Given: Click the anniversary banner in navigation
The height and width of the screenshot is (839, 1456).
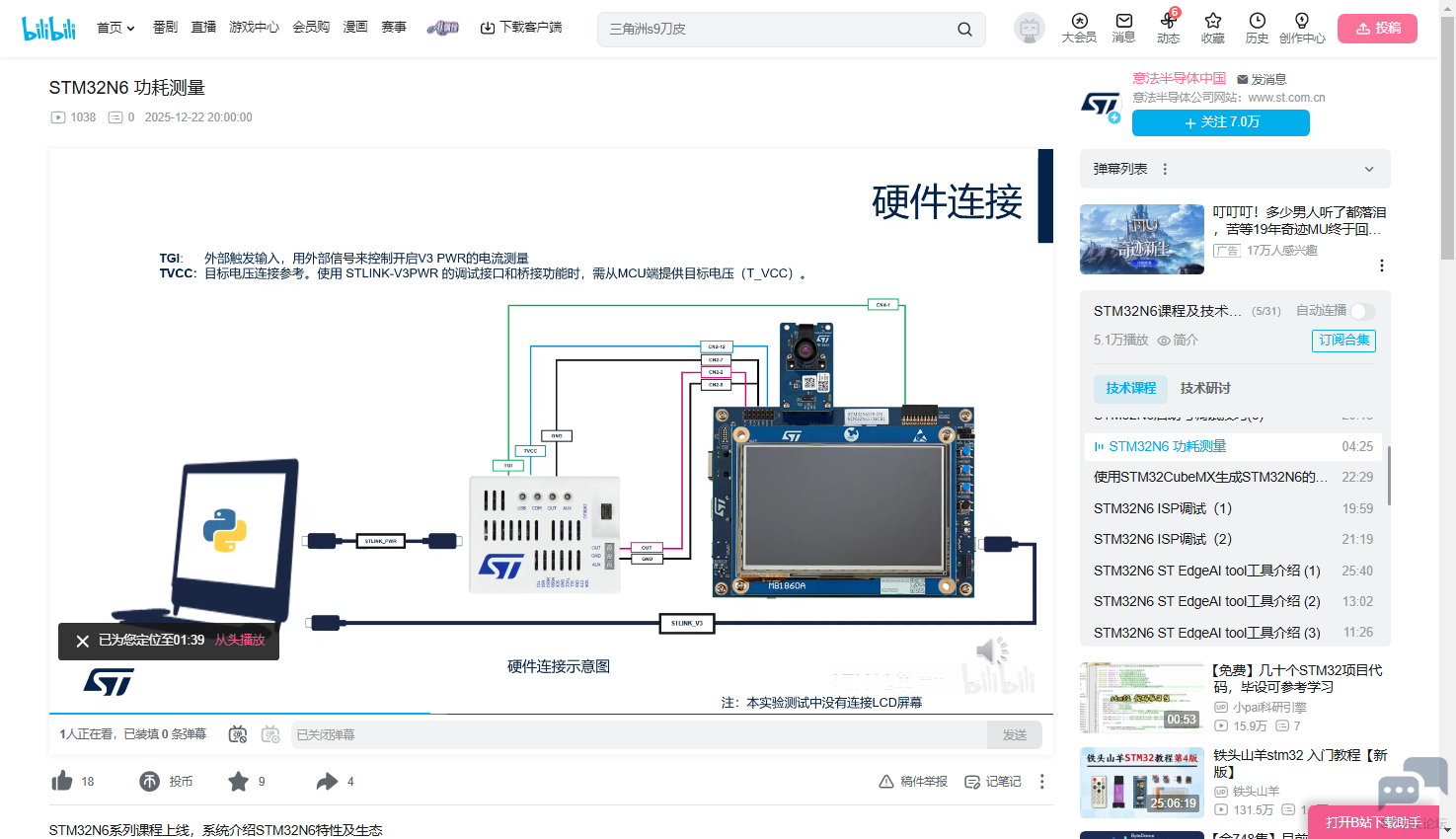Looking at the screenshot, I should [x=443, y=28].
